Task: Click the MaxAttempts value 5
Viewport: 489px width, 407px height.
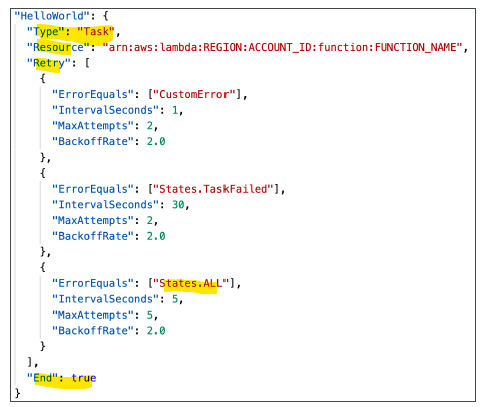Action: click(150, 315)
